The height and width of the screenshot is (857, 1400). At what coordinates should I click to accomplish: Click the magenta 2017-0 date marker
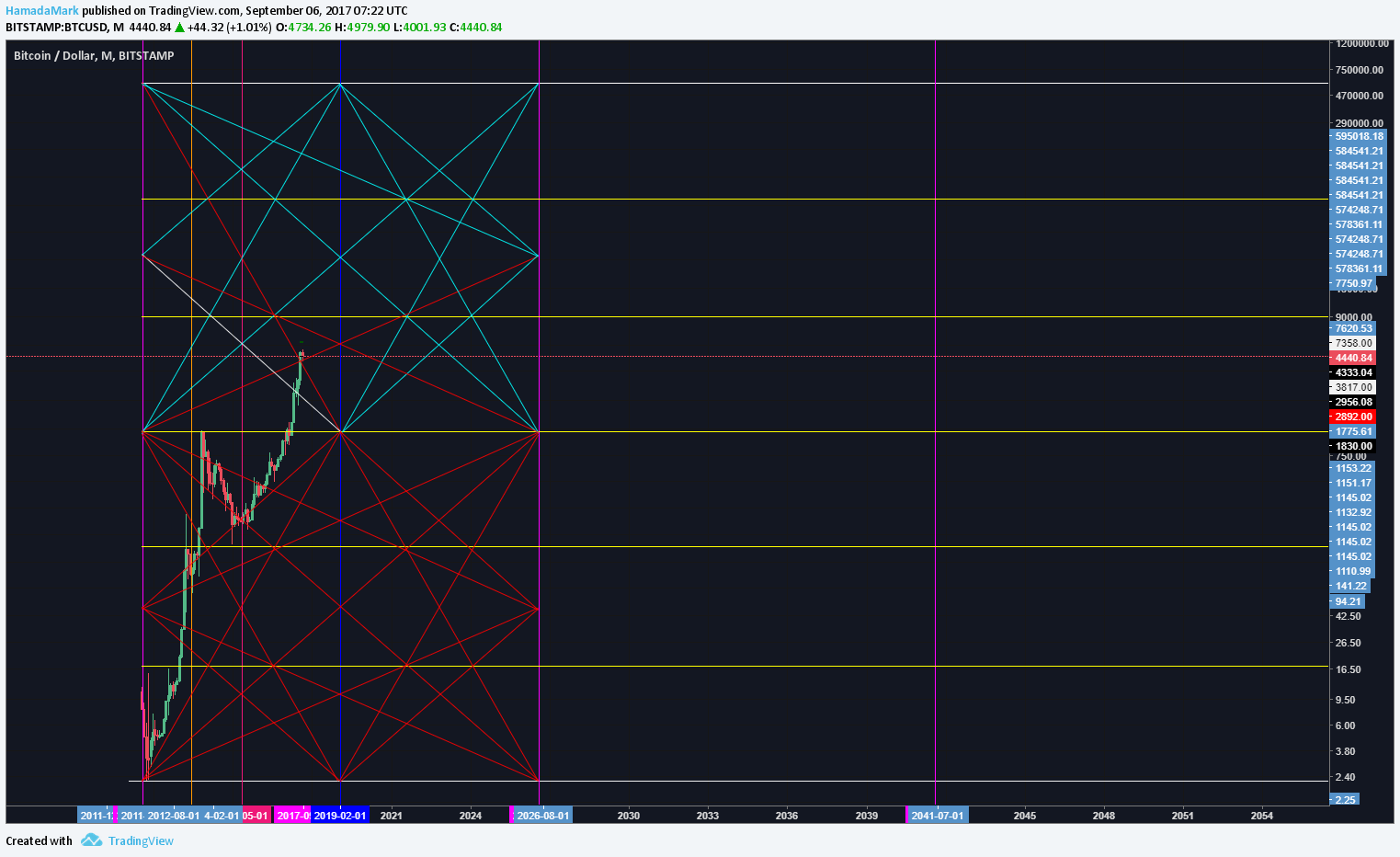pyautogui.click(x=293, y=816)
